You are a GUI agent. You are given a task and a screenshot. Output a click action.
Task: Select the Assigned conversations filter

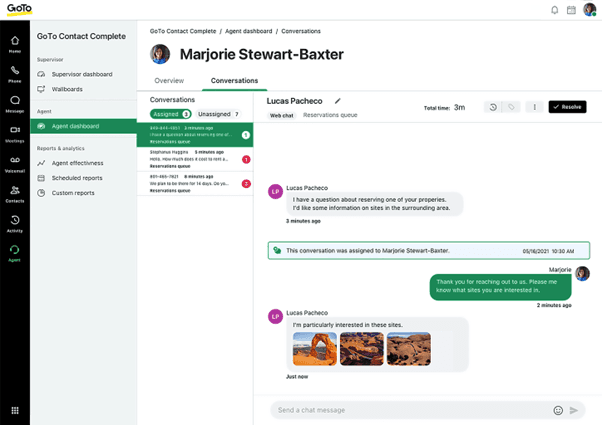[x=171, y=114]
